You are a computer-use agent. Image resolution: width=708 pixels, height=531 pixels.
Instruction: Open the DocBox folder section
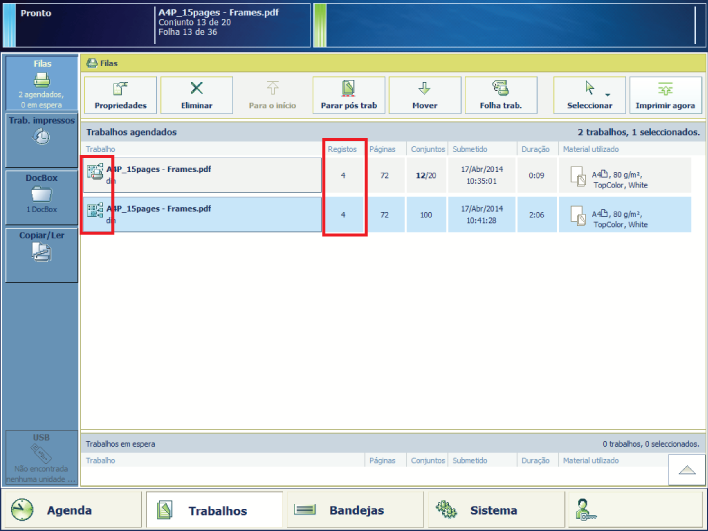click(x=42, y=197)
